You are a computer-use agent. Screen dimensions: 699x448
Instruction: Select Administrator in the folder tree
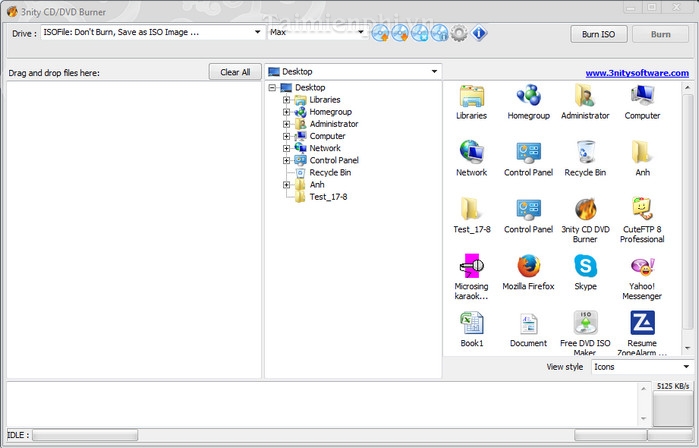(x=334, y=124)
